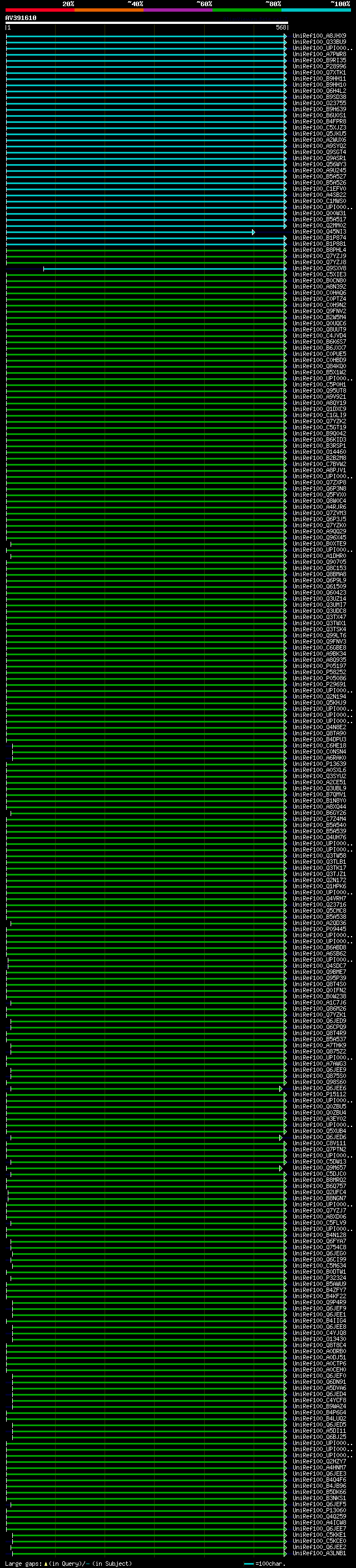Select the UniRef100_A1DHR0 label
This screenshot has height=1568, width=356.
click(x=319, y=556)
